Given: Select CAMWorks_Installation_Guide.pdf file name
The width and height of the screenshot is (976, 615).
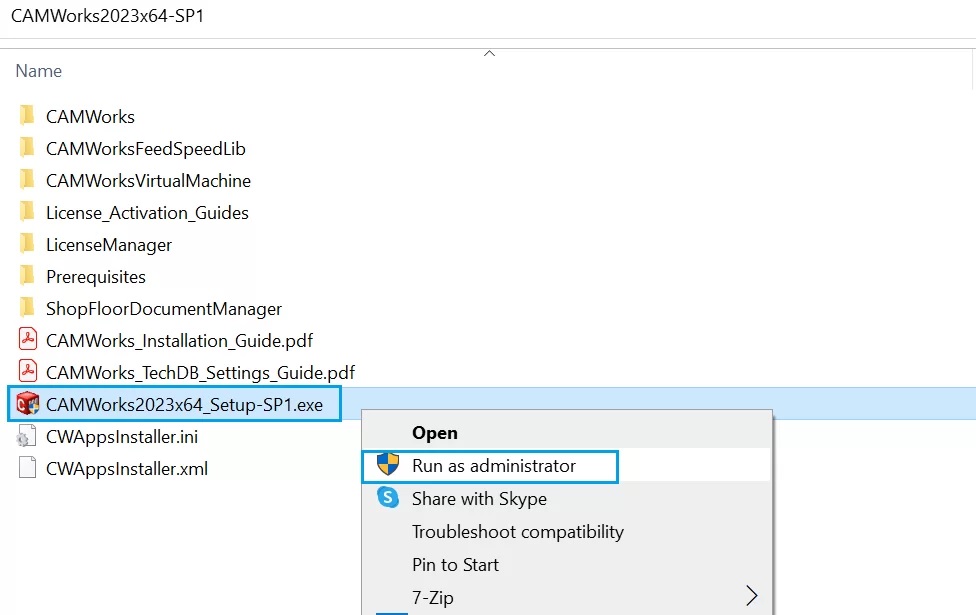Looking at the screenshot, I should pos(179,340).
